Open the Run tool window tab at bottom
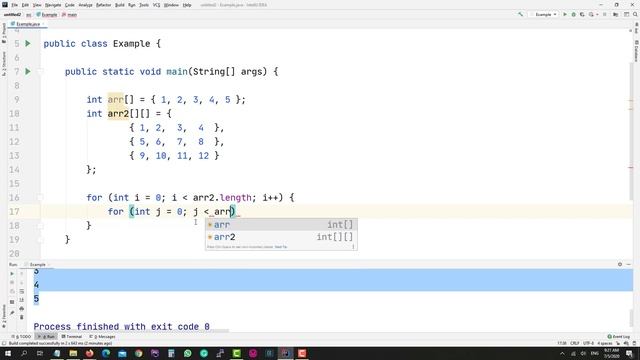Image resolution: width=640 pixels, height=360 pixels. (x=47, y=337)
